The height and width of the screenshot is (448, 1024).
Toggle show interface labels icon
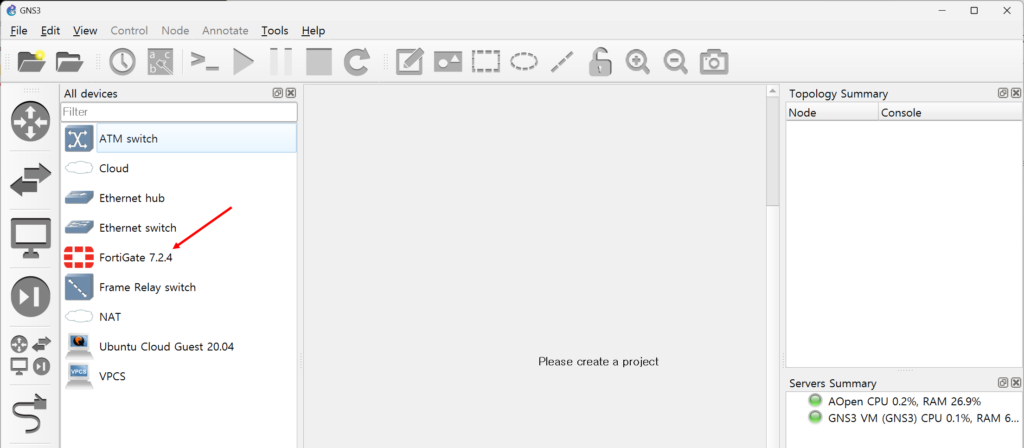pos(160,61)
